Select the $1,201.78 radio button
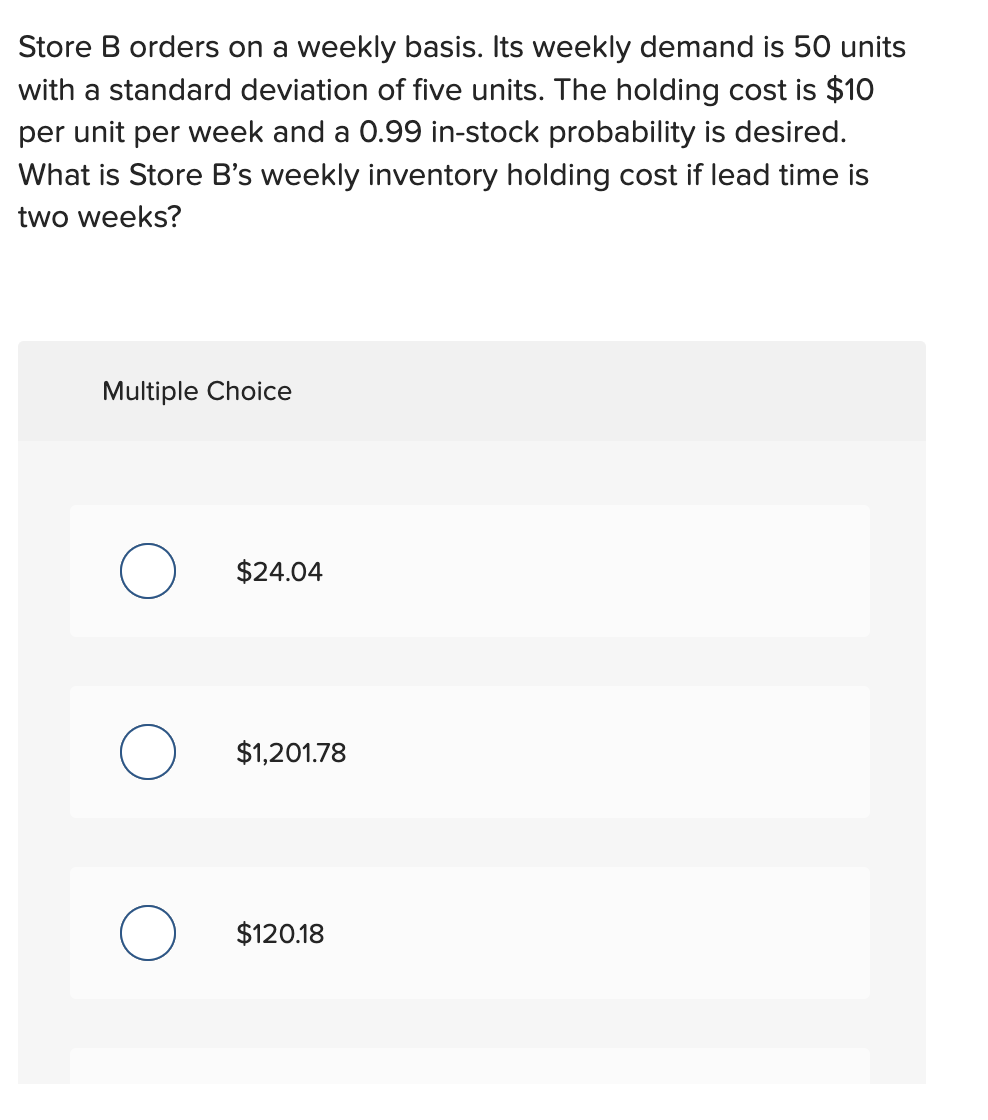988x1120 pixels. tap(149, 752)
